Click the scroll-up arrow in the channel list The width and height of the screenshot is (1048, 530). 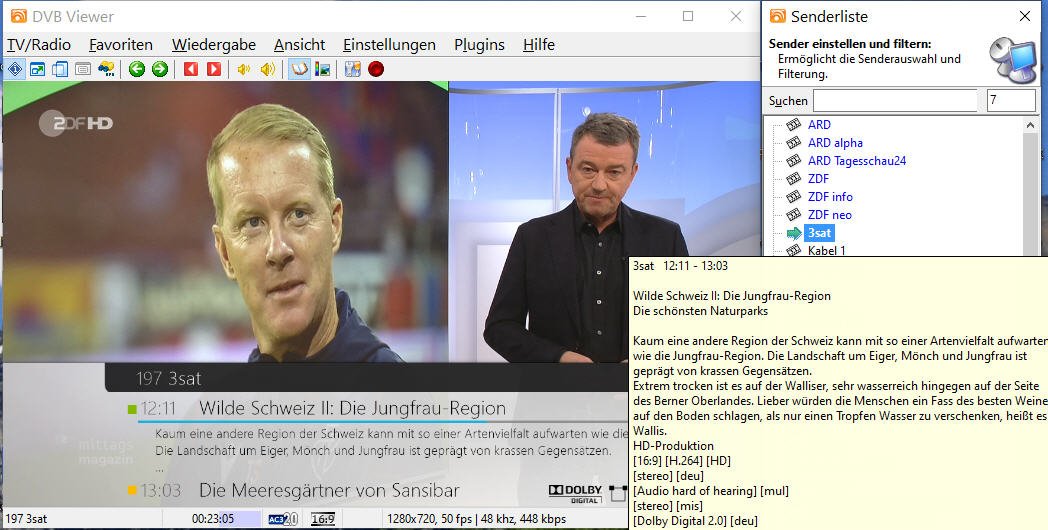pos(1030,124)
